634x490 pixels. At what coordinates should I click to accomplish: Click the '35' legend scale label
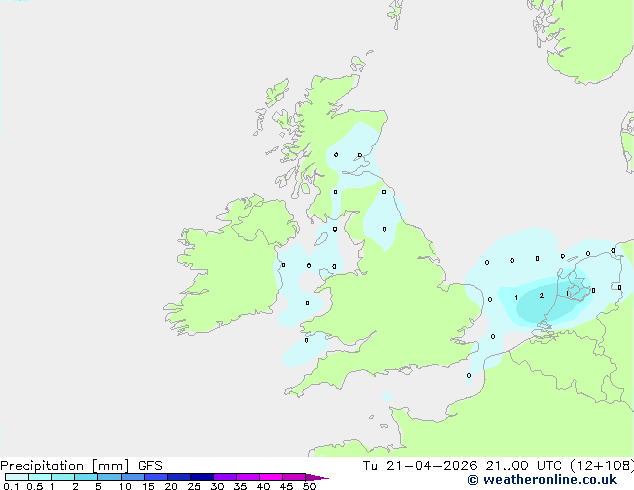(x=240, y=486)
